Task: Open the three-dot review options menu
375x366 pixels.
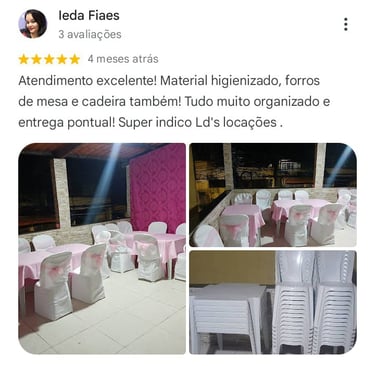Action: 346,24
